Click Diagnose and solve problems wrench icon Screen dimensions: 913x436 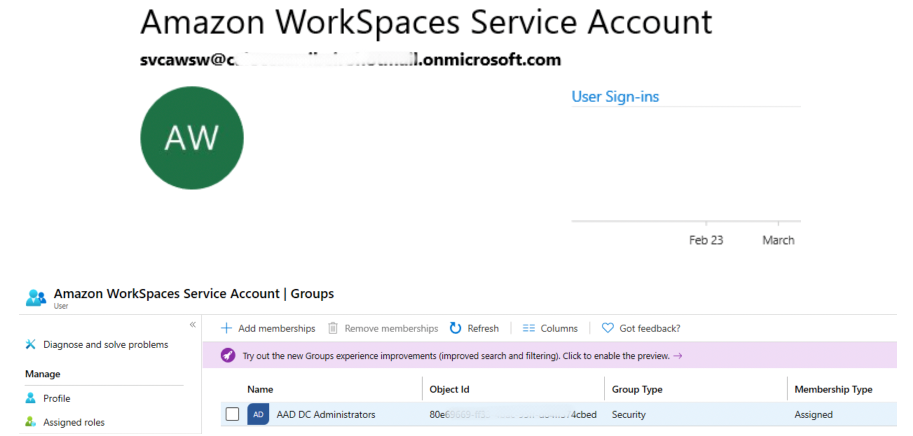pos(31,345)
